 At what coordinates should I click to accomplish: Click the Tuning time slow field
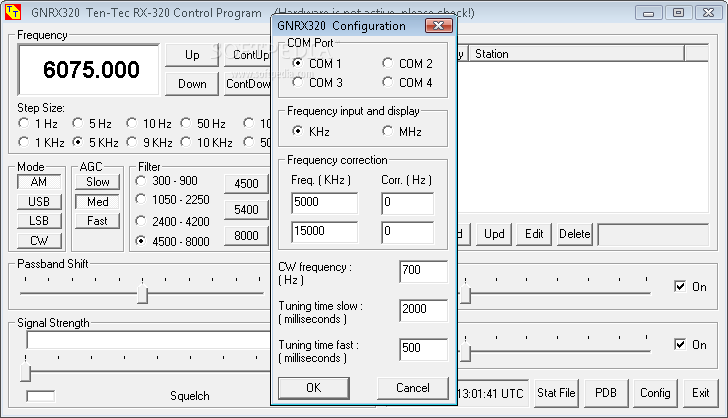(x=423, y=310)
